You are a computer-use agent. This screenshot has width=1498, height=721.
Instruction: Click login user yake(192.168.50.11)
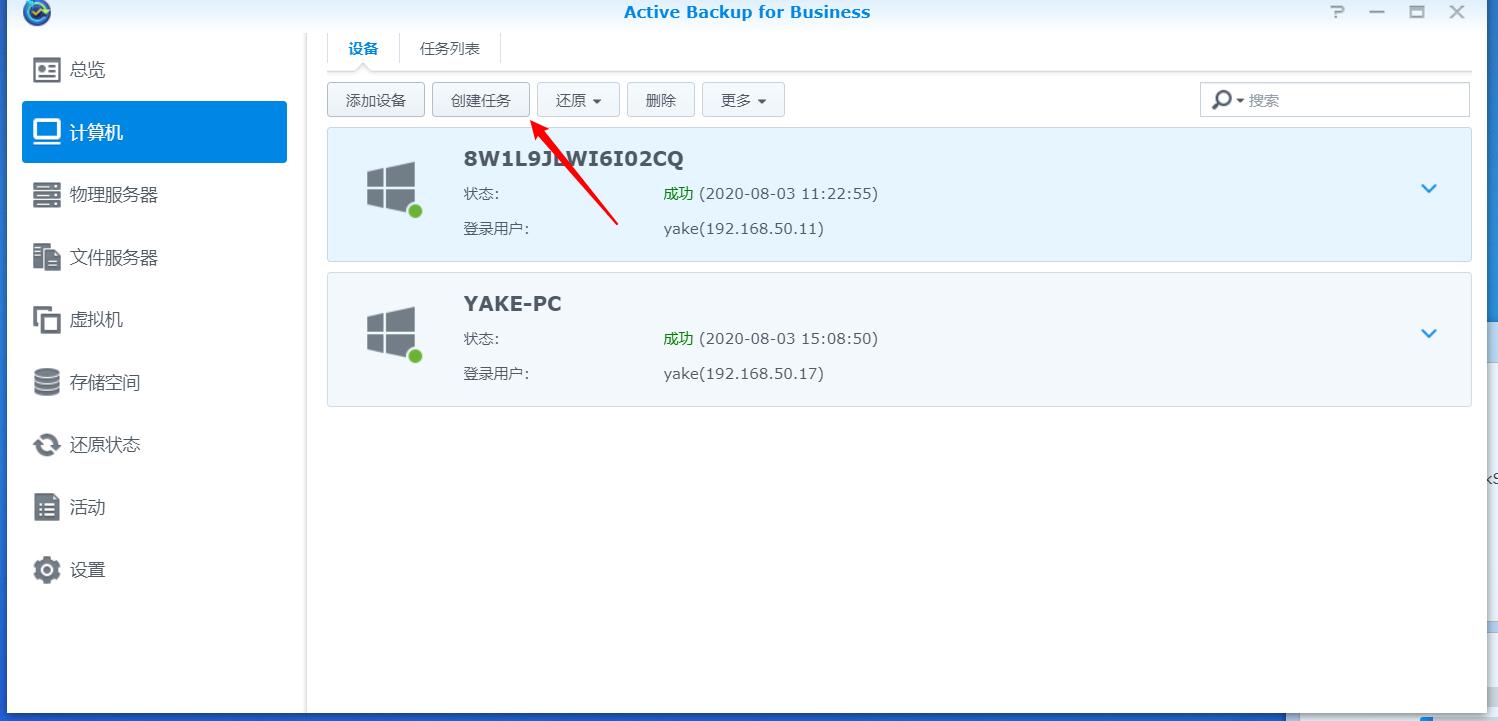point(743,229)
